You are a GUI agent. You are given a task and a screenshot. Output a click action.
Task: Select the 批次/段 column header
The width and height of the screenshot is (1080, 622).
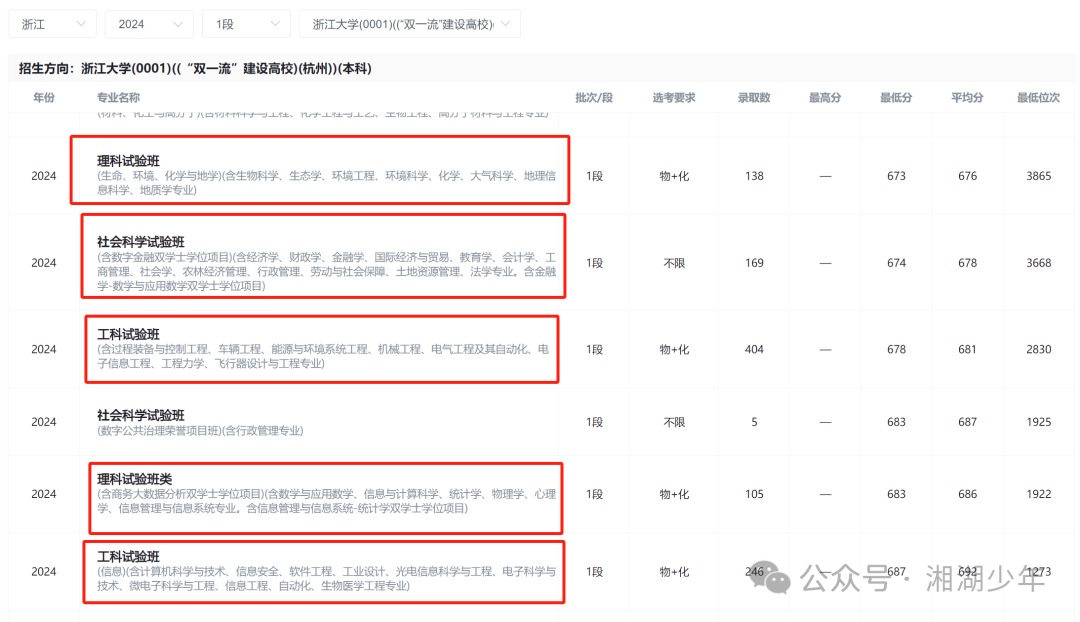[x=594, y=98]
